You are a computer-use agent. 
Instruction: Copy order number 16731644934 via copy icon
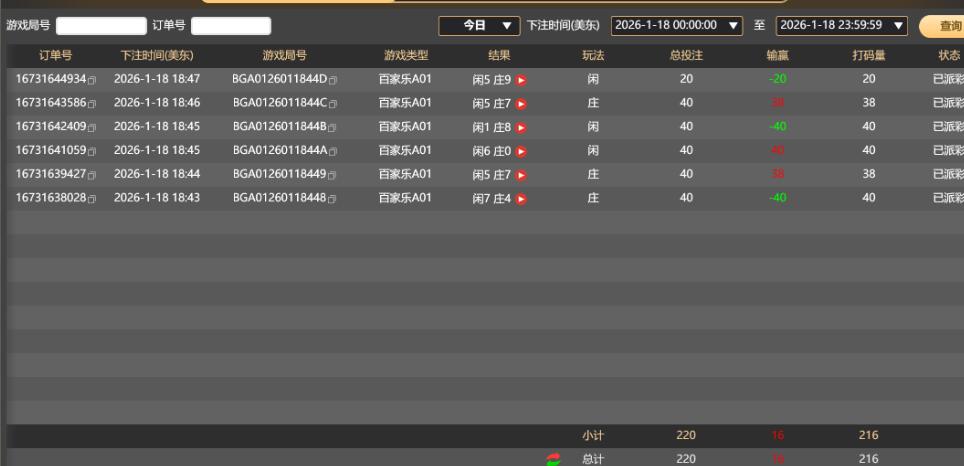point(92,80)
